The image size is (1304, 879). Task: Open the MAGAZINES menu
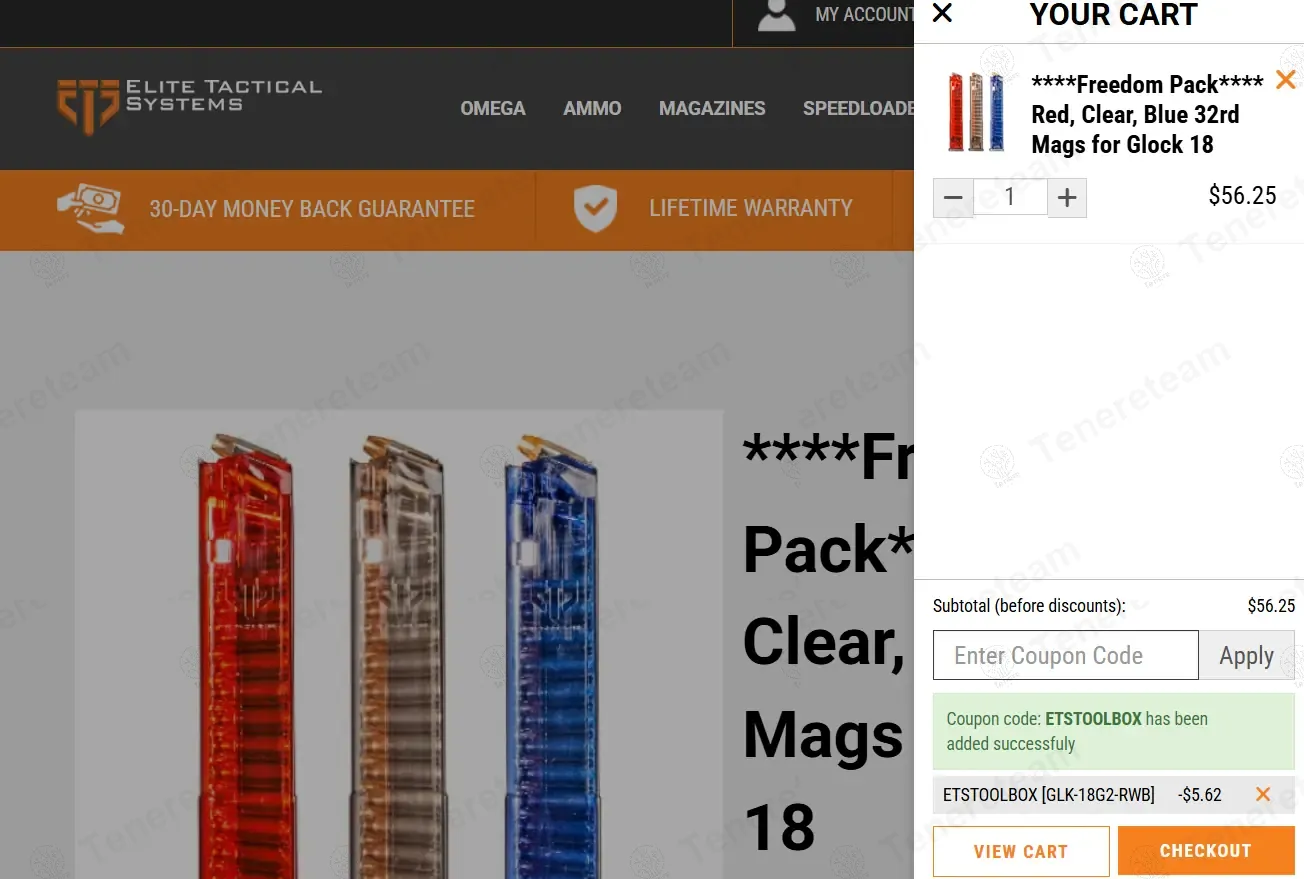point(712,108)
